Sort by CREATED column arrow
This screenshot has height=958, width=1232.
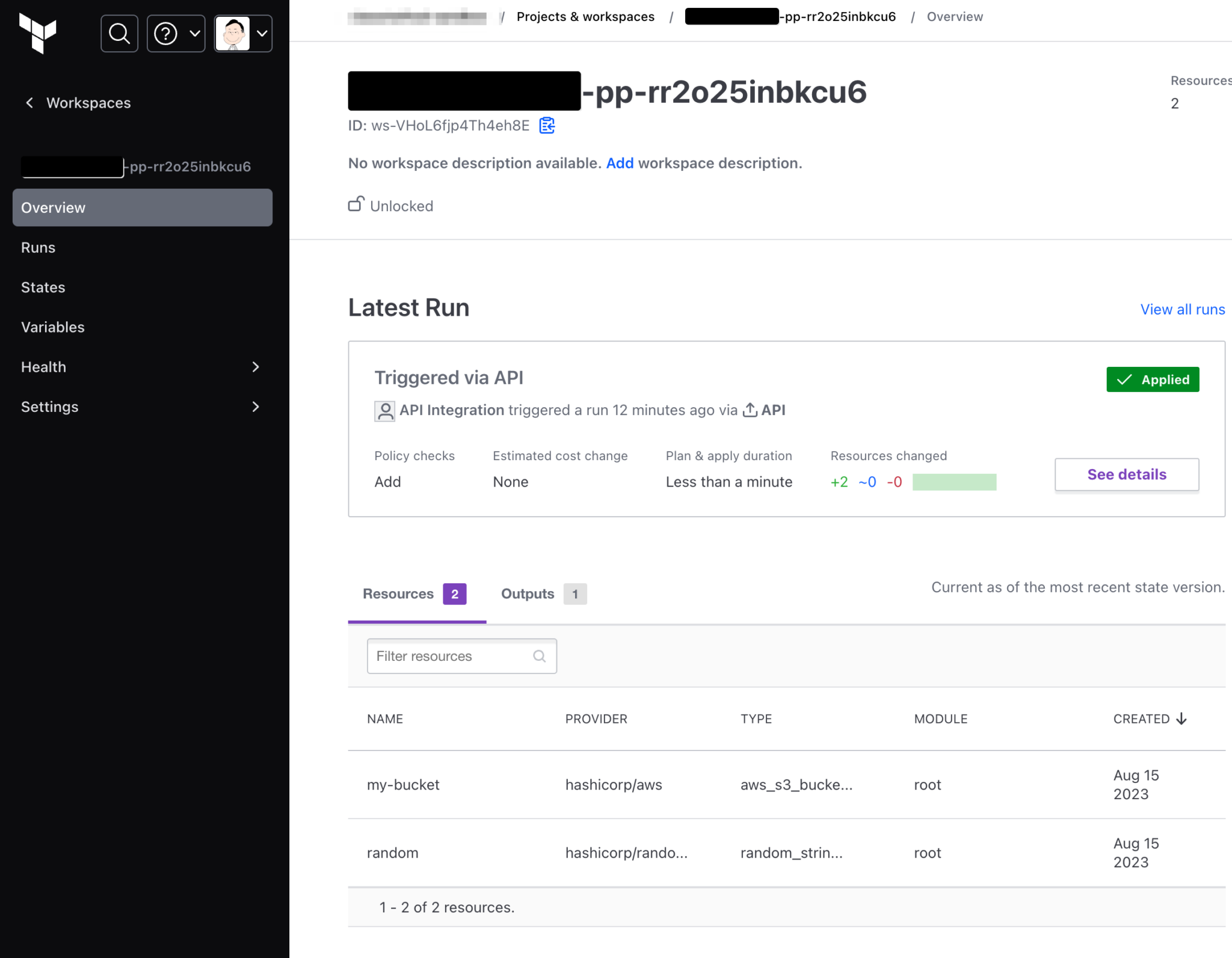coord(1181,719)
